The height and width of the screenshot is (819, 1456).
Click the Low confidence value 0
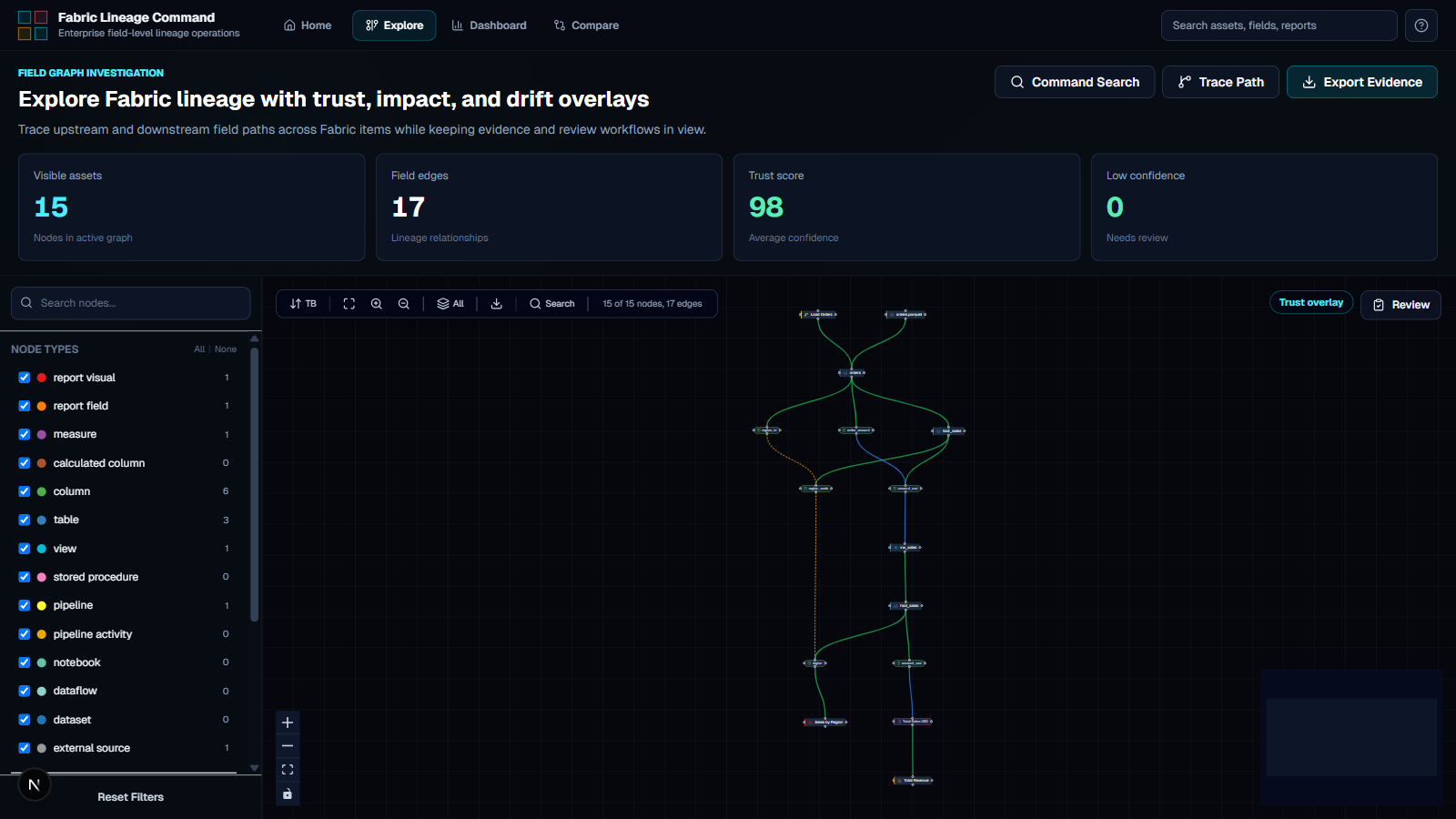1115,207
